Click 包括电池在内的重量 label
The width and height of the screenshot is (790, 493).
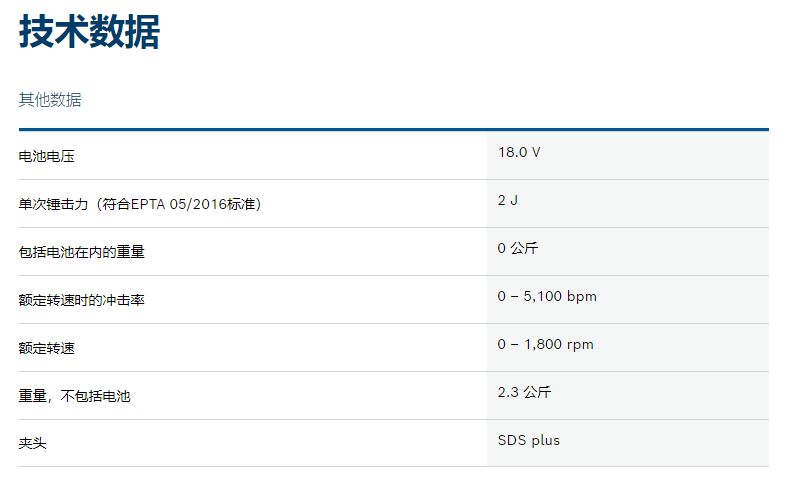click(x=82, y=253)
